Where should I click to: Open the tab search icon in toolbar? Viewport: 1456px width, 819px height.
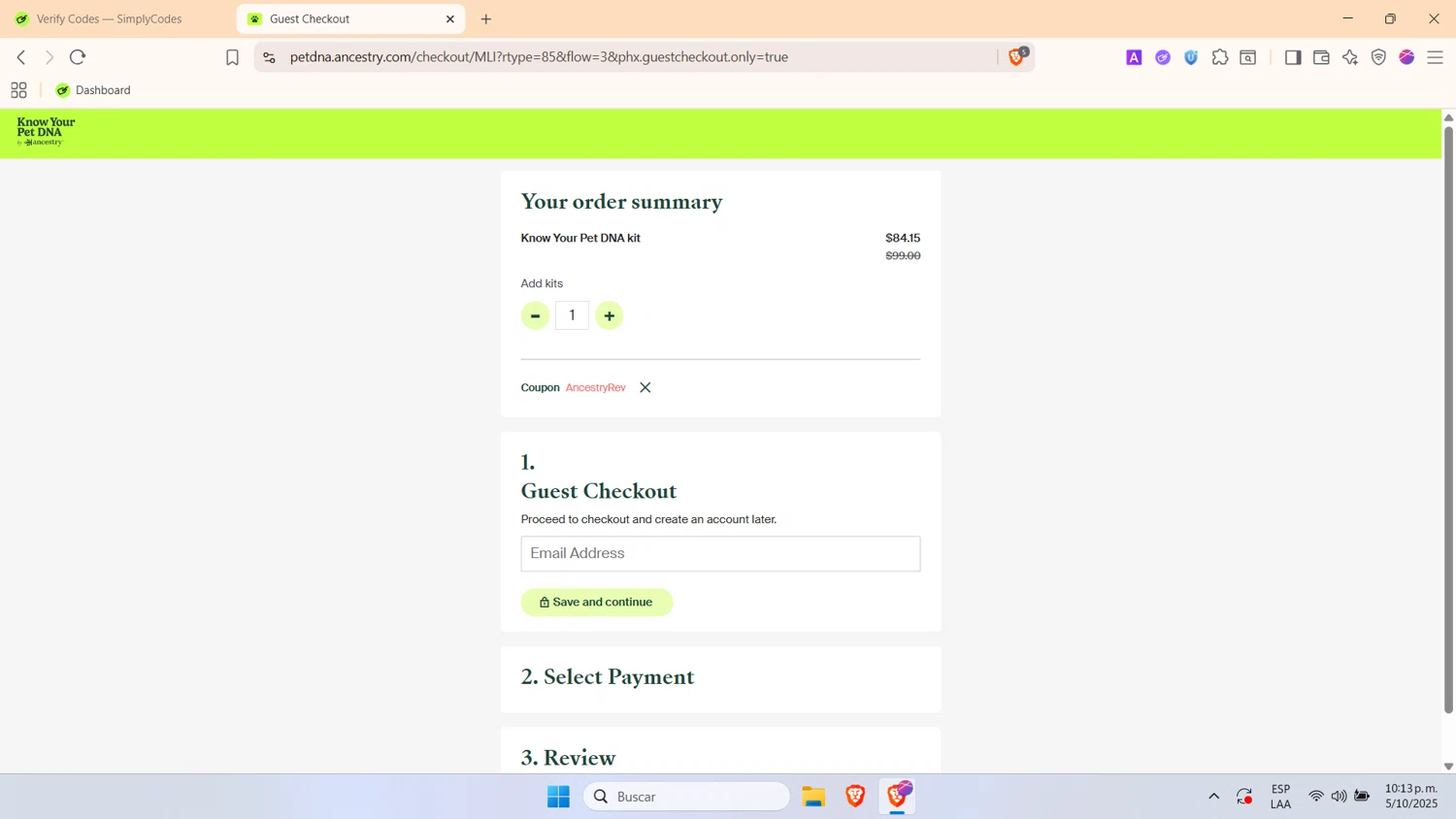(x=1248, y=58)
